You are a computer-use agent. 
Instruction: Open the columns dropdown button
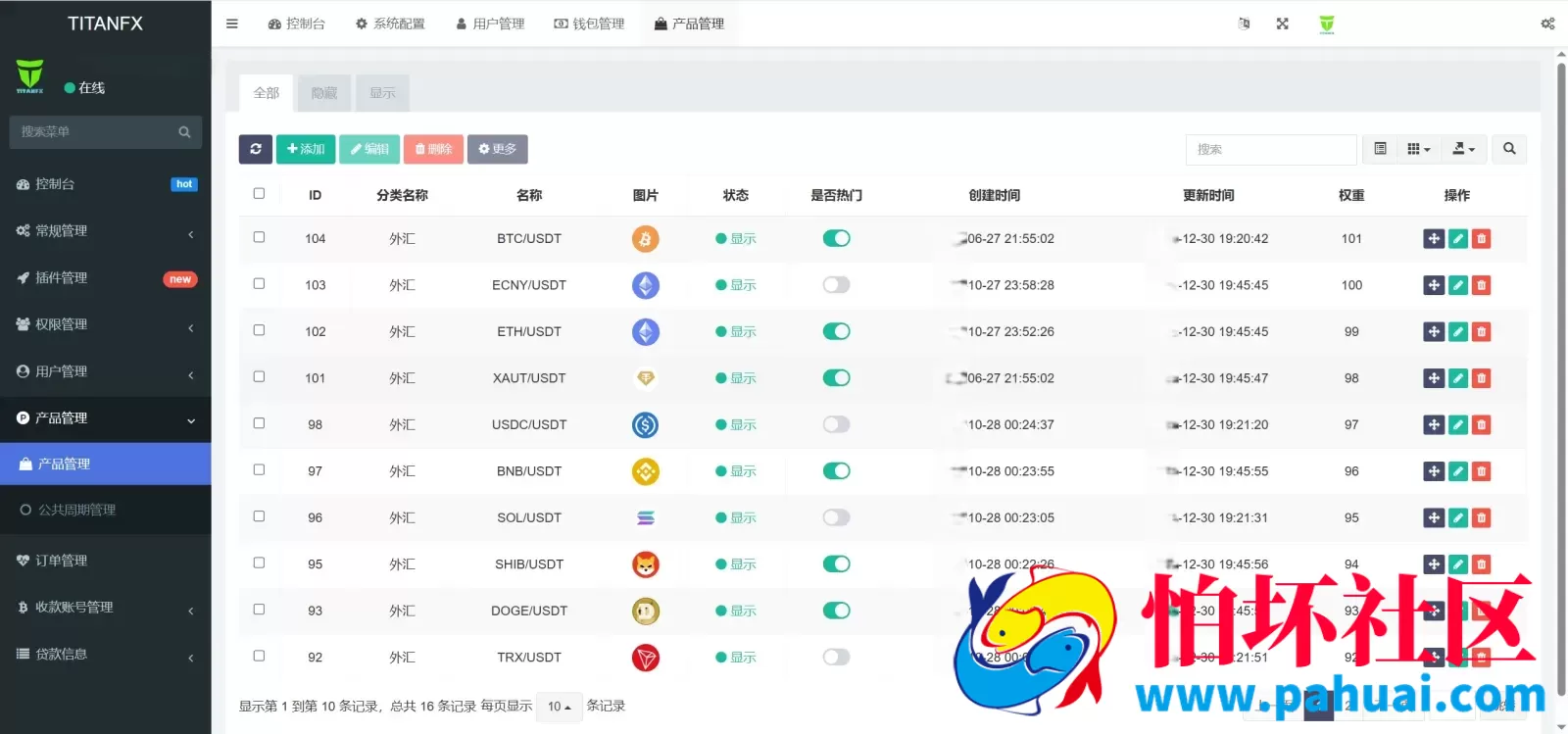point(1419,149)
